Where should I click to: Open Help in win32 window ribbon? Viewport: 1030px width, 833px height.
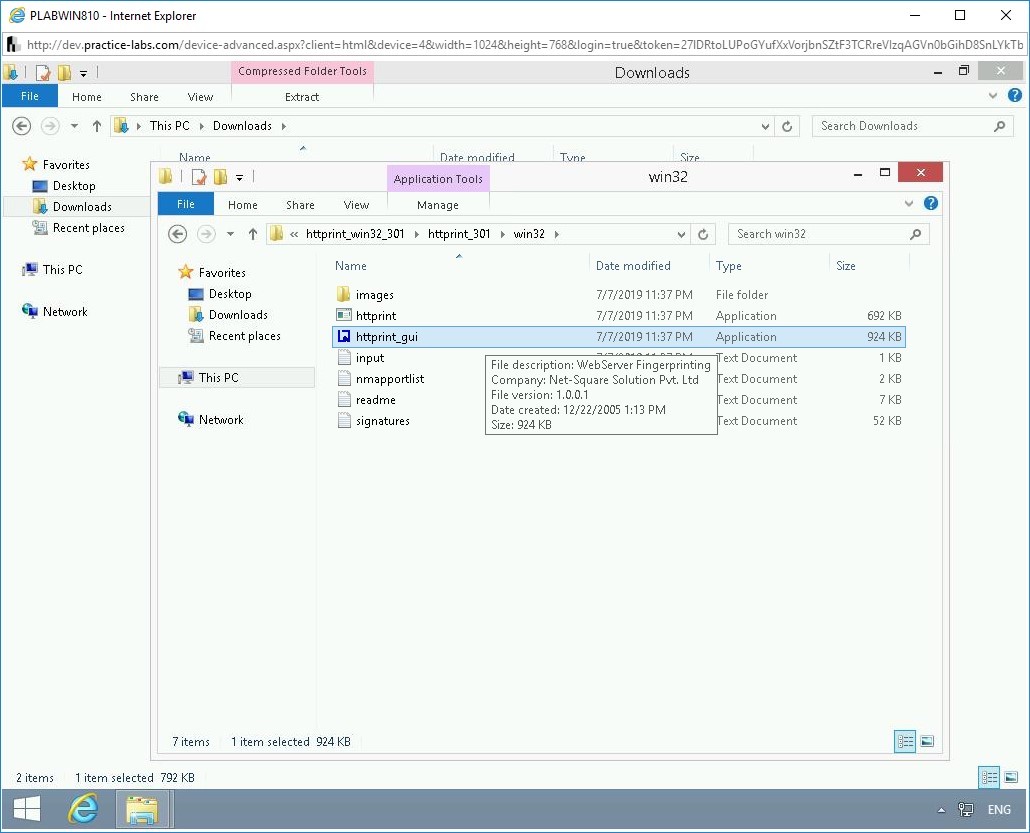pos(931,204)
